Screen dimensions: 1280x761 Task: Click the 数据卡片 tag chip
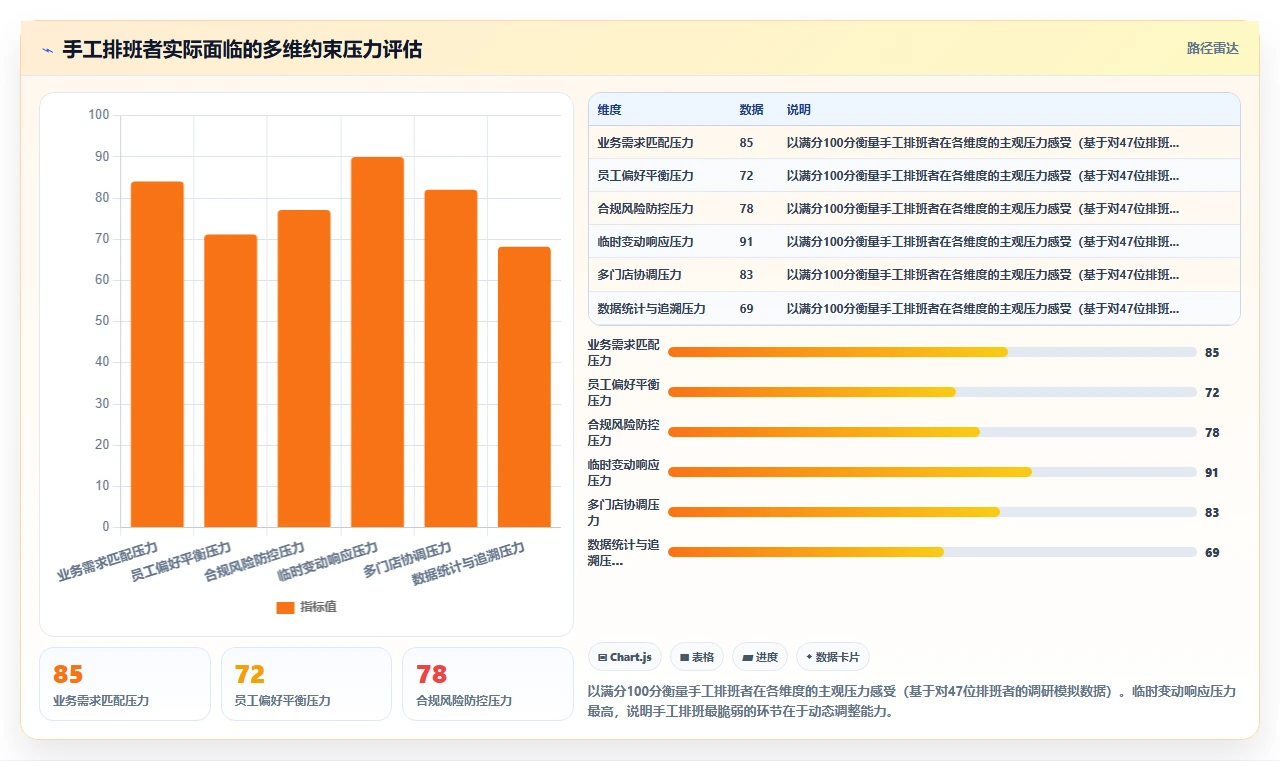(x=833, y=657)
